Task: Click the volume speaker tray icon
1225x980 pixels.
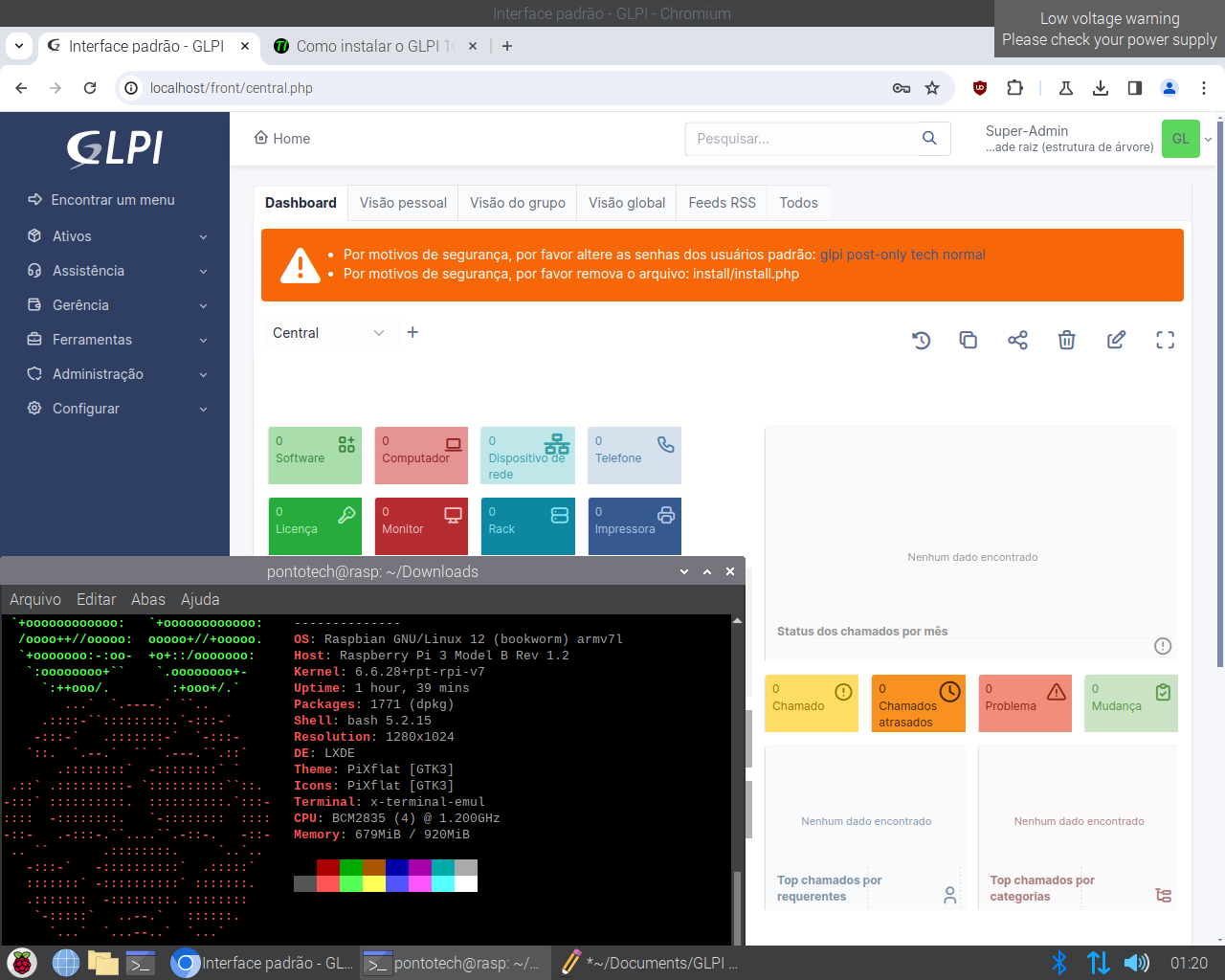Action: tap(1137, 963)
